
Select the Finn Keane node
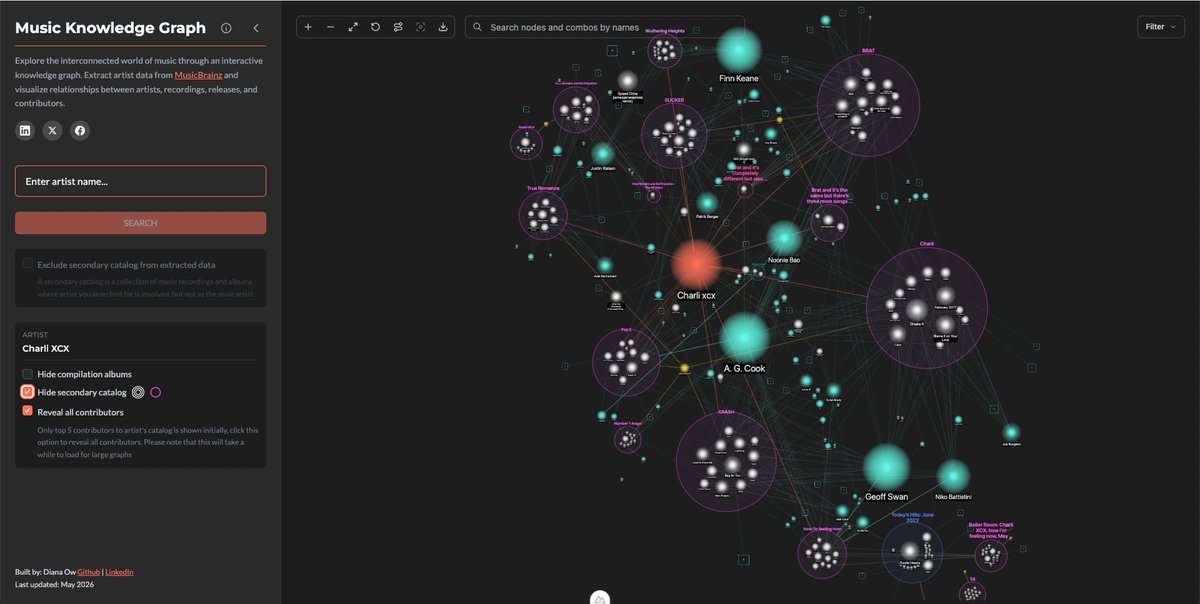pos(739,48)
